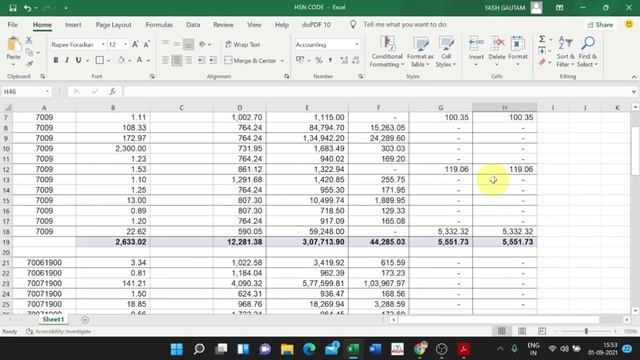Screen dimensions: 640x360
Task: Open the borders dropdown arrow
Action: point(109,61)
